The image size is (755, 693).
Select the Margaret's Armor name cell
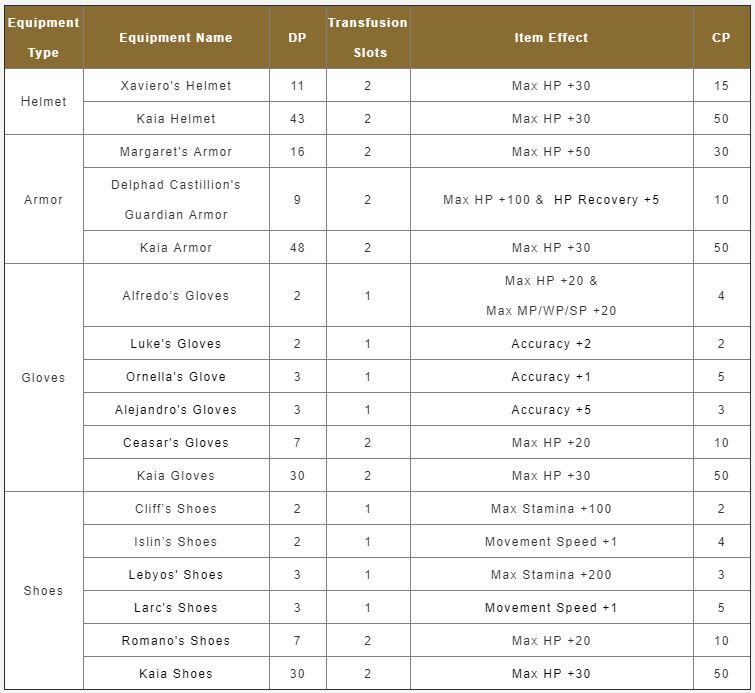point(175,152)
